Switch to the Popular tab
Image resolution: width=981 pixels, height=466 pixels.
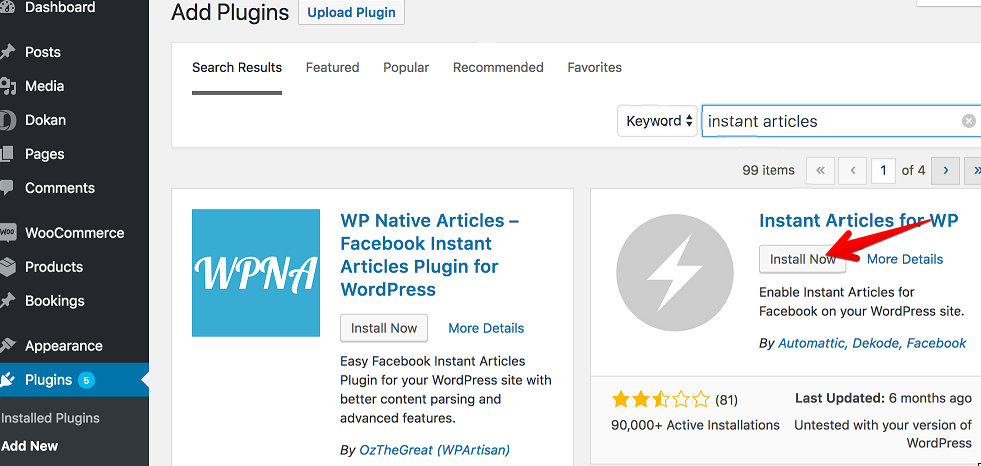[406, 68]
